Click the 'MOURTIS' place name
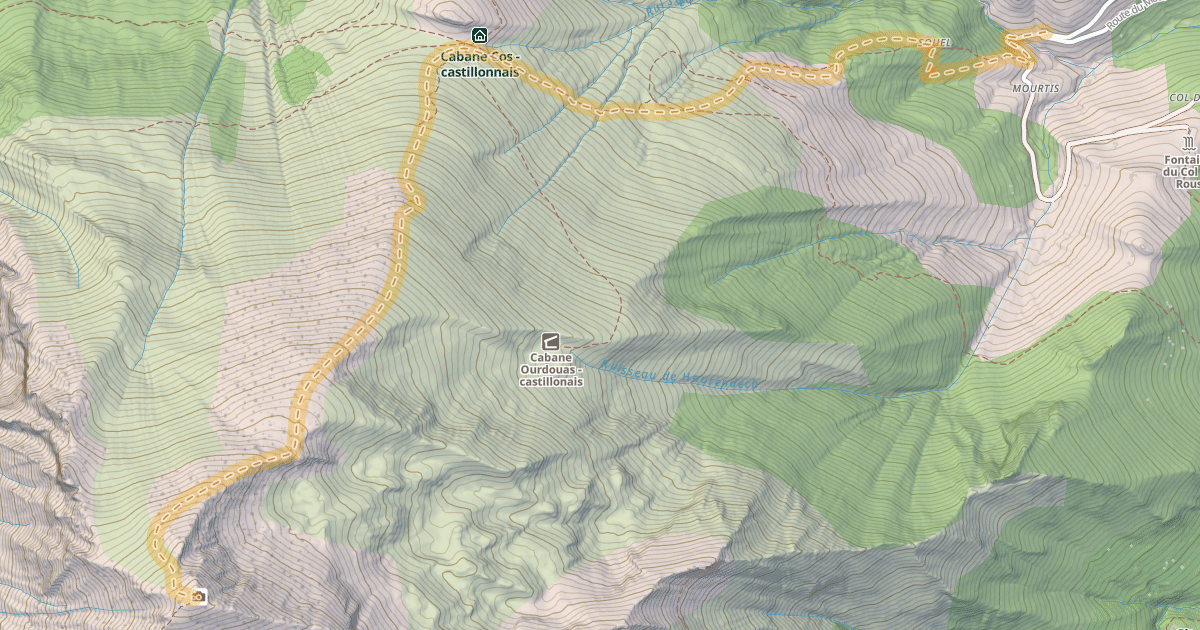 tap(1035, 89)
